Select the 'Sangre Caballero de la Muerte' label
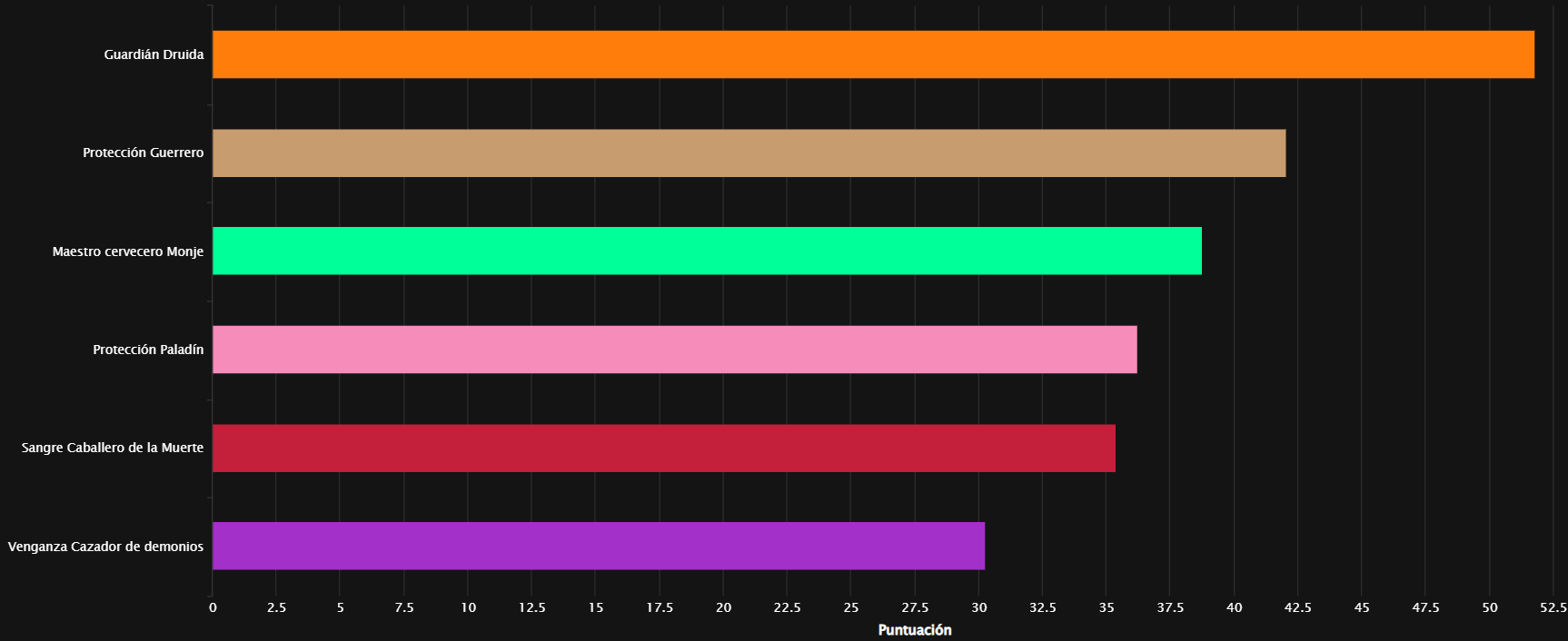 (112, 448)
